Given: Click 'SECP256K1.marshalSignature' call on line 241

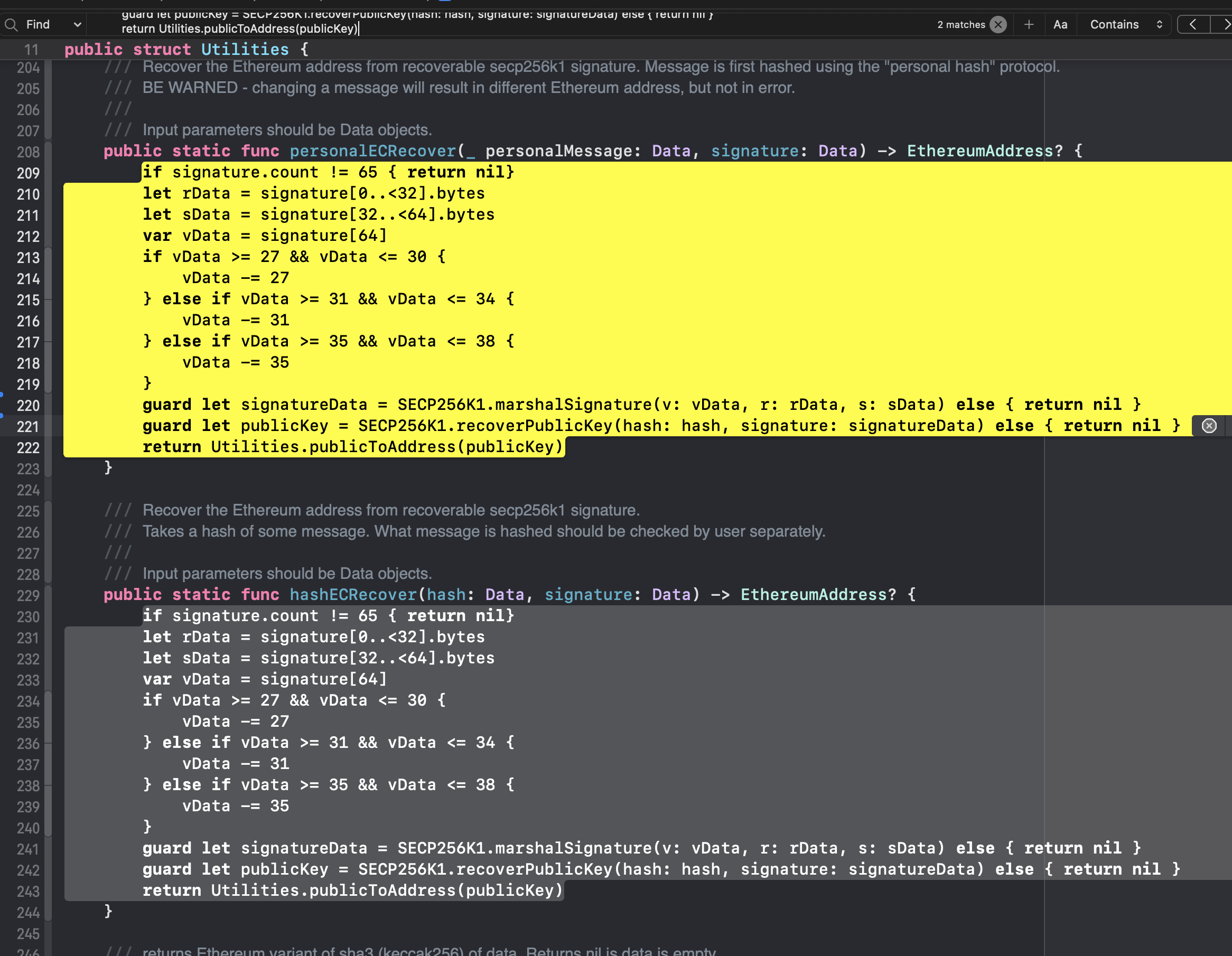Looking at the screenshot, I should [525, 848].
